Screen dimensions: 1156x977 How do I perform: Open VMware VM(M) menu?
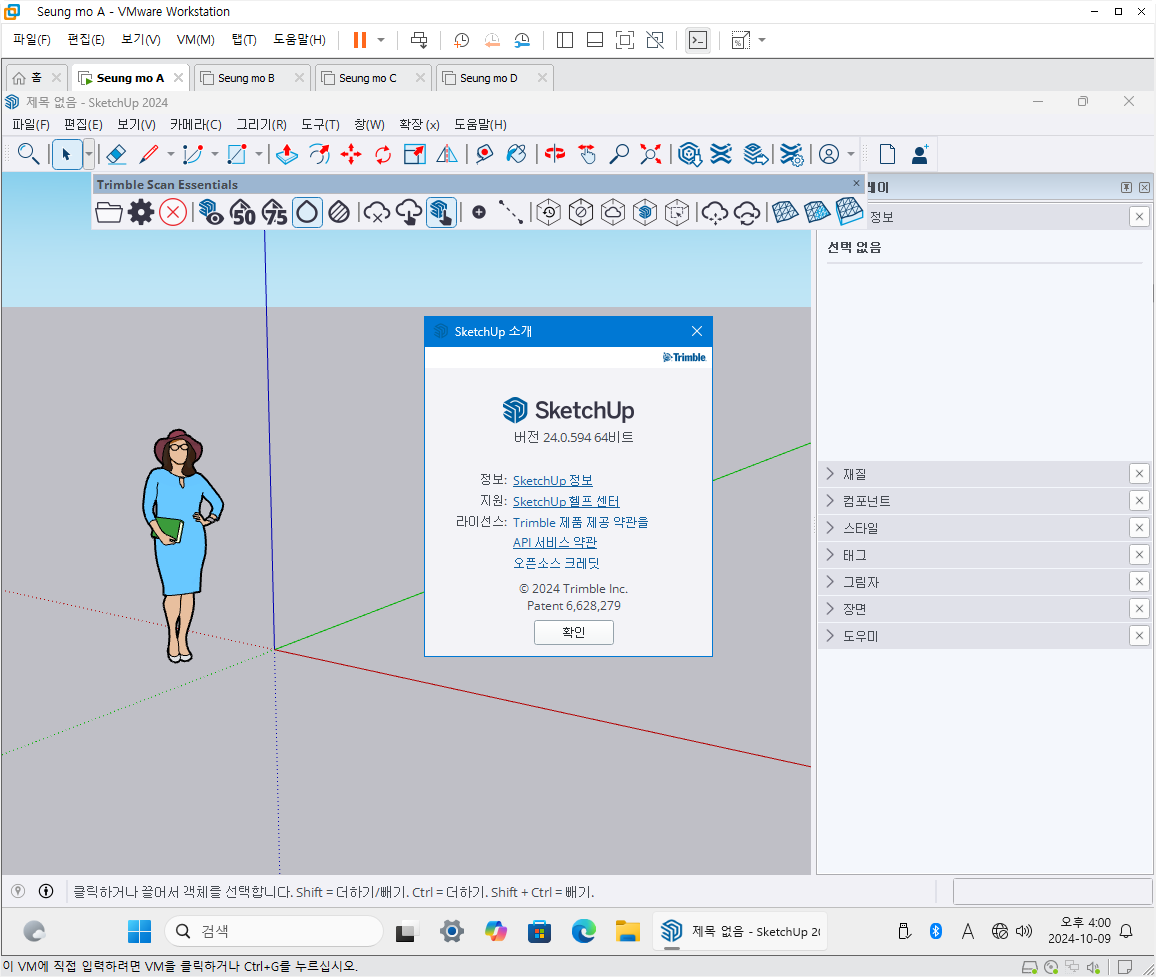pos(195,40)
